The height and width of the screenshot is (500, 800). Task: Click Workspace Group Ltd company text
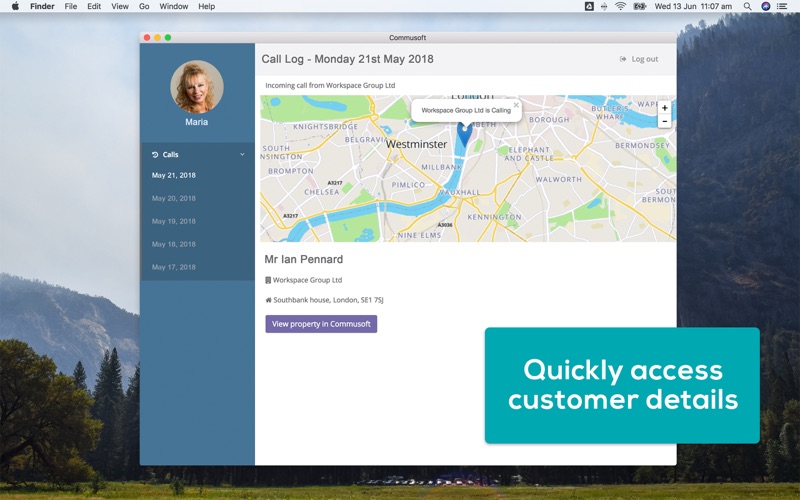[307, 280]
